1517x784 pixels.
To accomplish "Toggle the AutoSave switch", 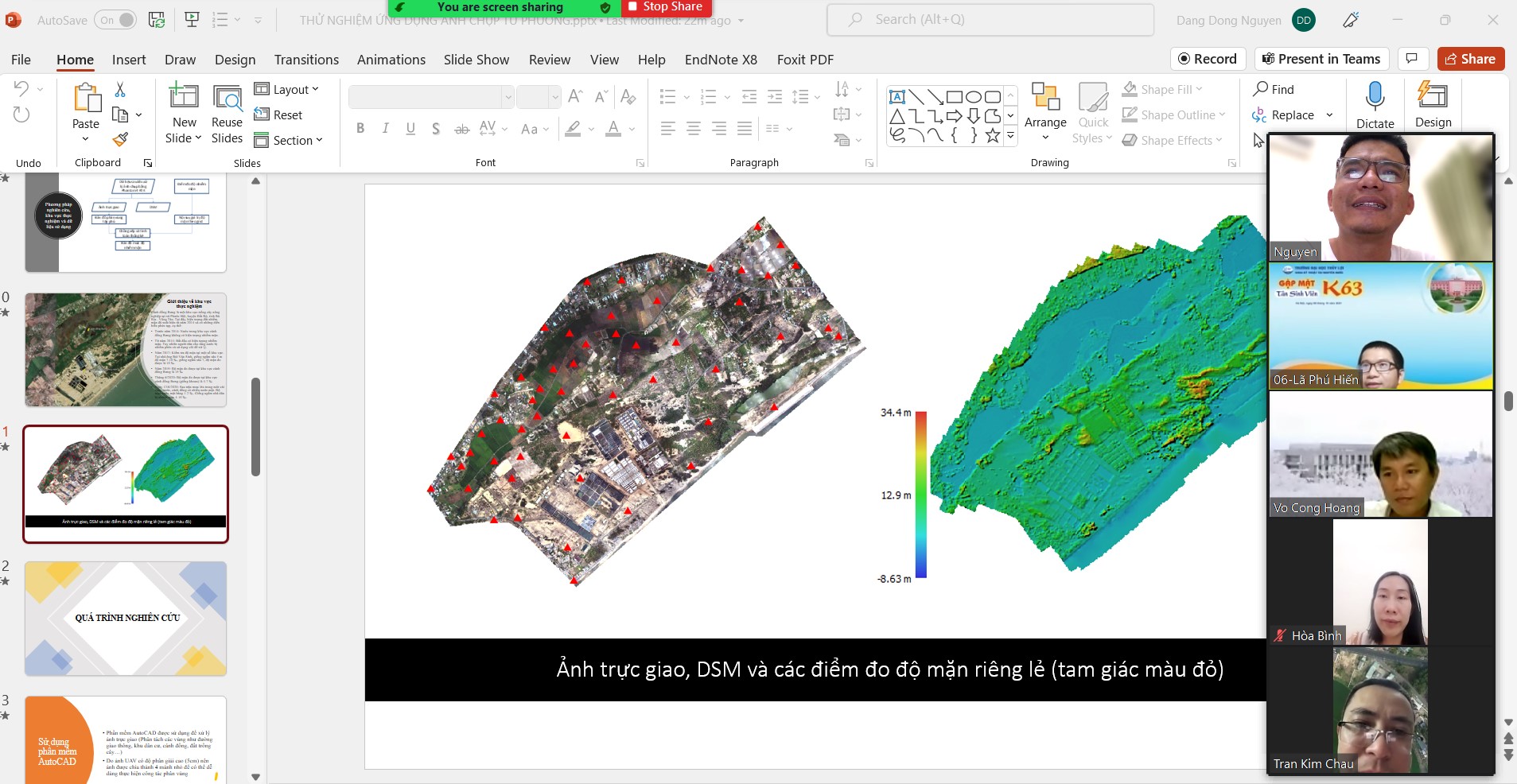I will (116, 20).
